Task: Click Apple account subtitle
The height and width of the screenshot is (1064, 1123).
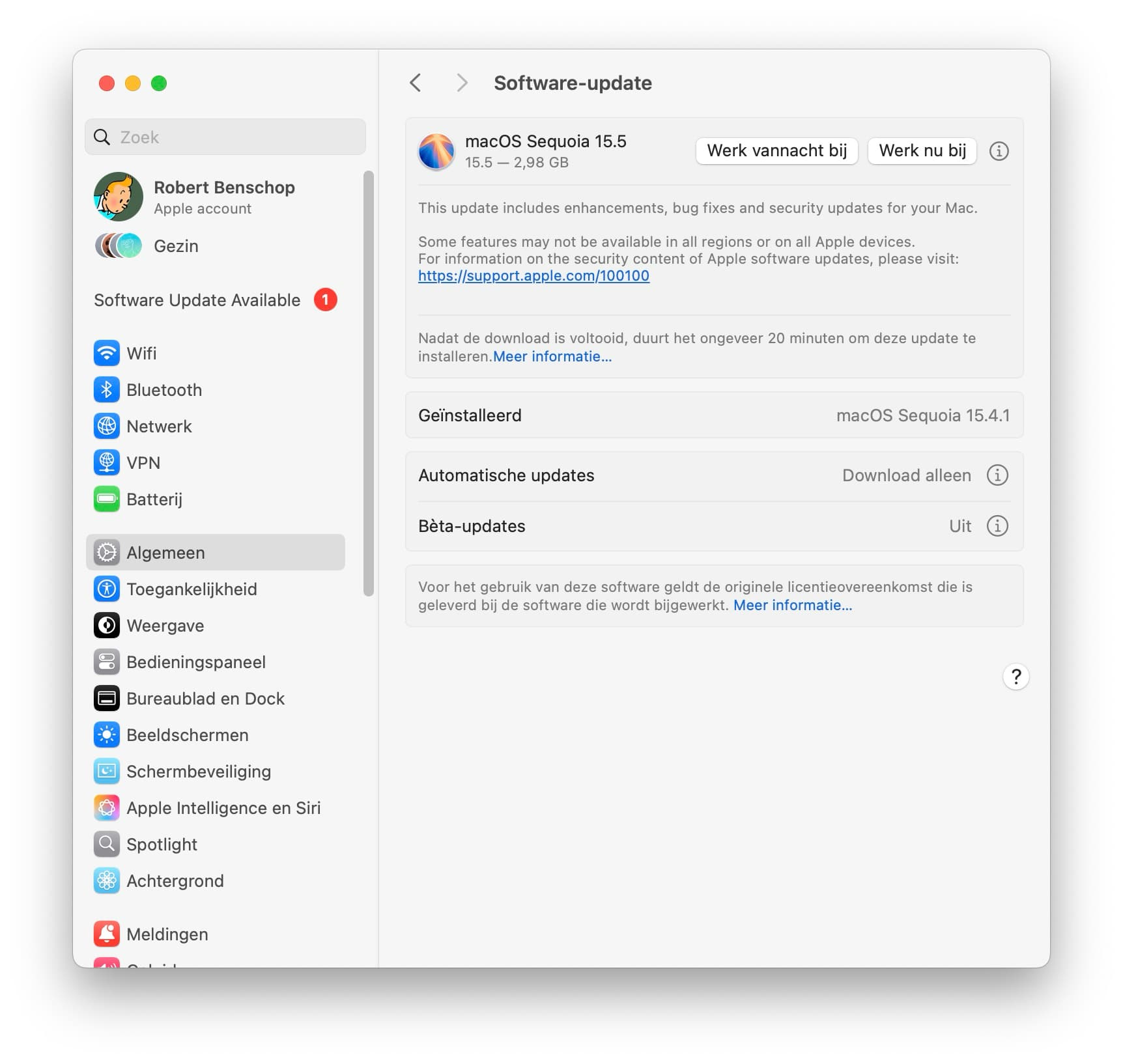Action: pyautogui.click(x=203, y=208)
